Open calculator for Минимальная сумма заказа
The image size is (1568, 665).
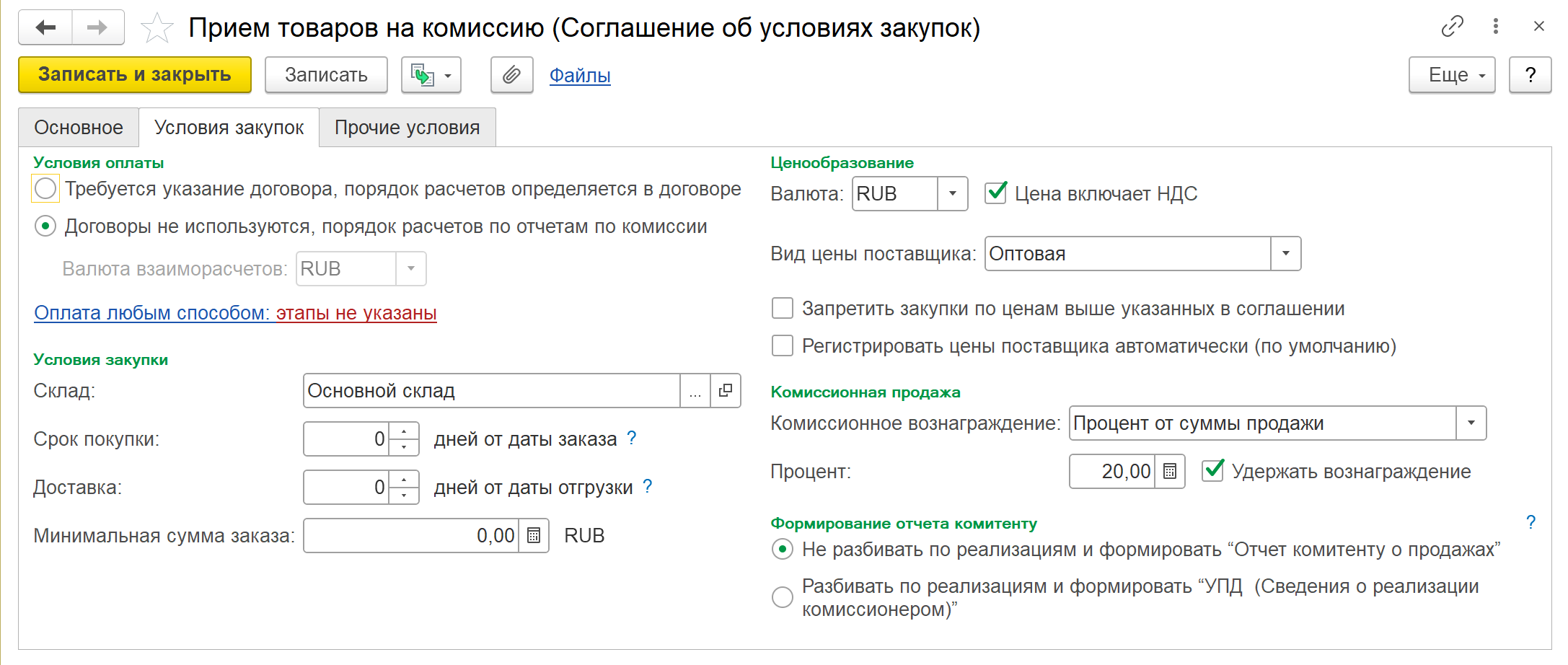534,536
